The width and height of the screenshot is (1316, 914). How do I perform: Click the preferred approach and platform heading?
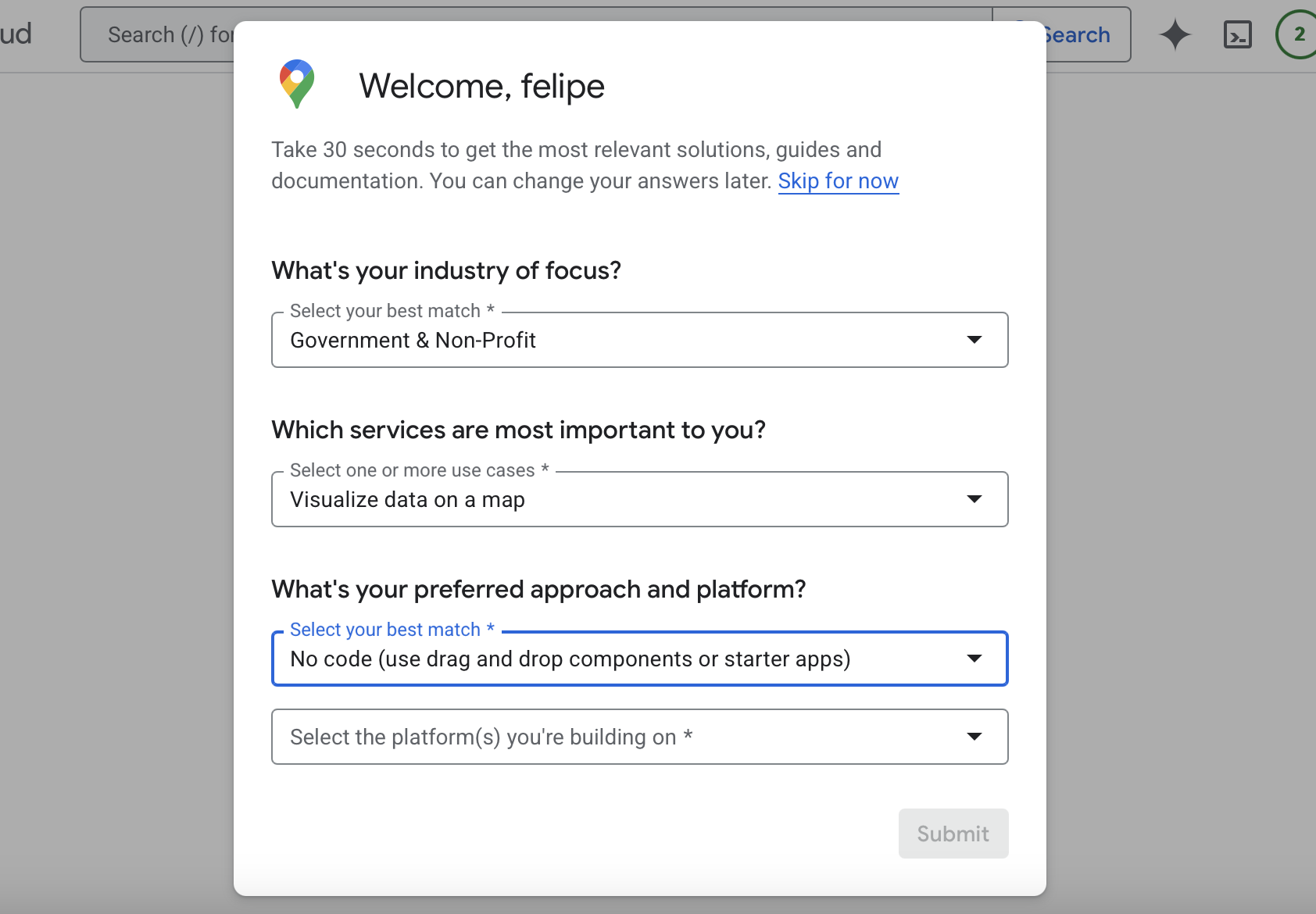click(x=538, y=589)
